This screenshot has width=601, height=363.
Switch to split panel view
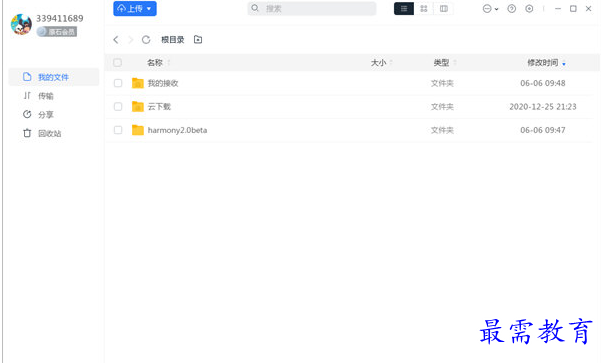tap(443, 8)
